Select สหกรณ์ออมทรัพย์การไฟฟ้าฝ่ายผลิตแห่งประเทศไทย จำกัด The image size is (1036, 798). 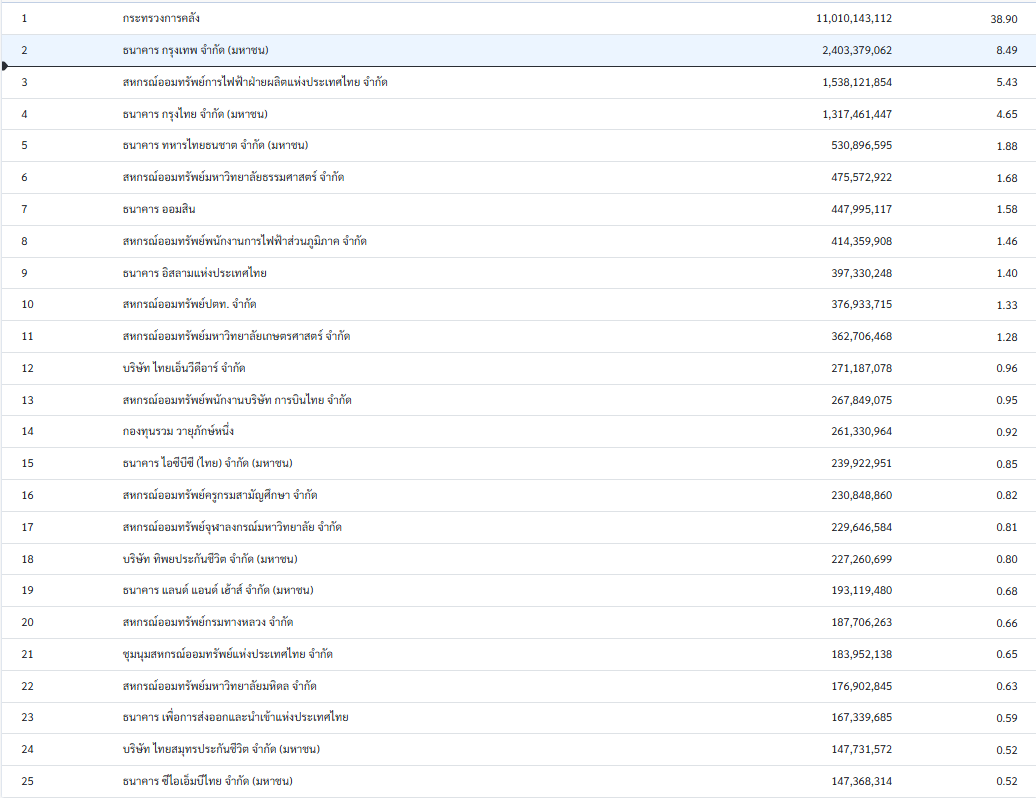click(255, 82)
